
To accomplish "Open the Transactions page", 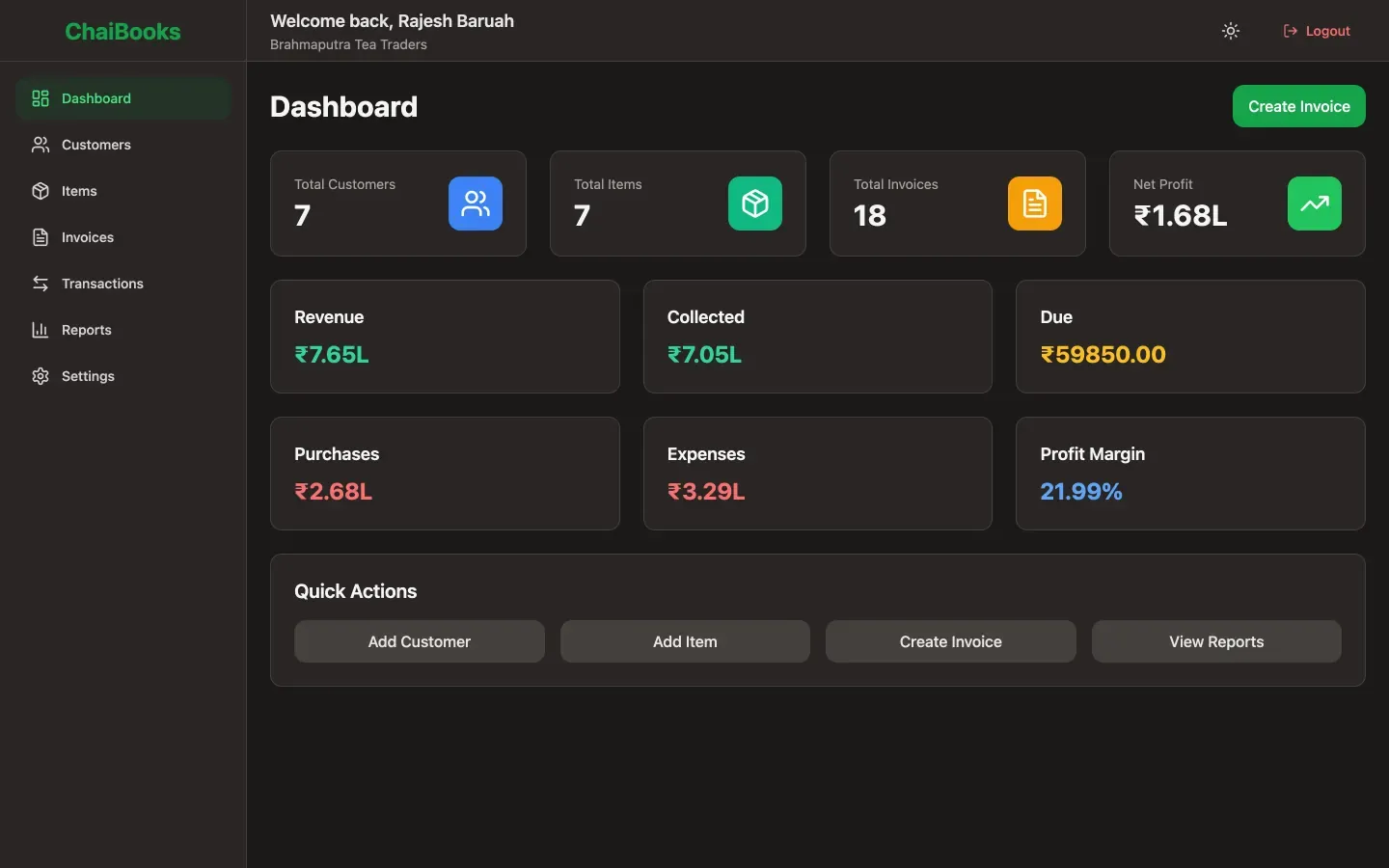I will pyautogui.click(x=123, y=284).
